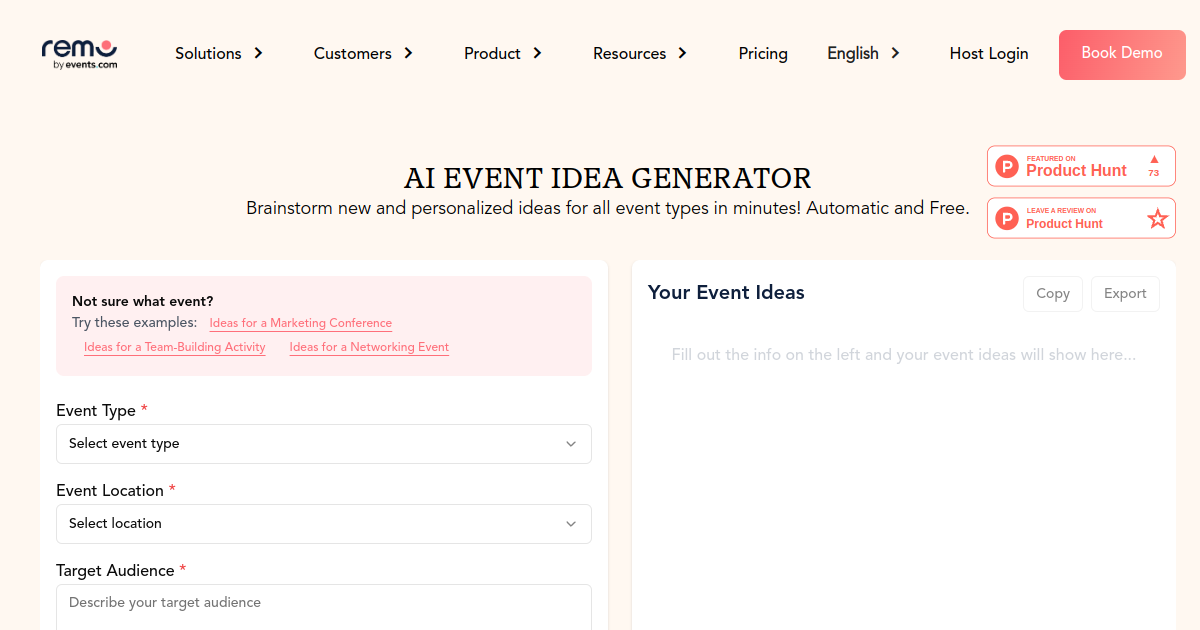Try the Ideas for a Marketing Conference example
The height and width of the screenshot is (630, 1200).
click(301, 323)
